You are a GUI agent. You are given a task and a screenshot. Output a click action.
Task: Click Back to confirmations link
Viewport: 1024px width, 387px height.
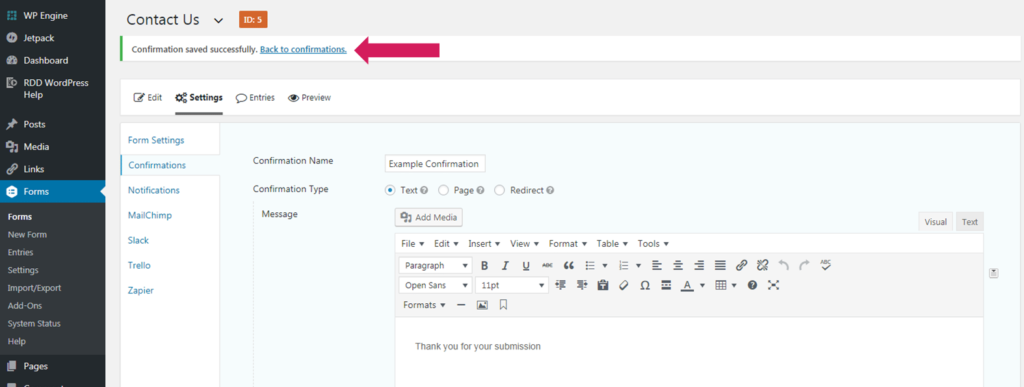(303, 50)
